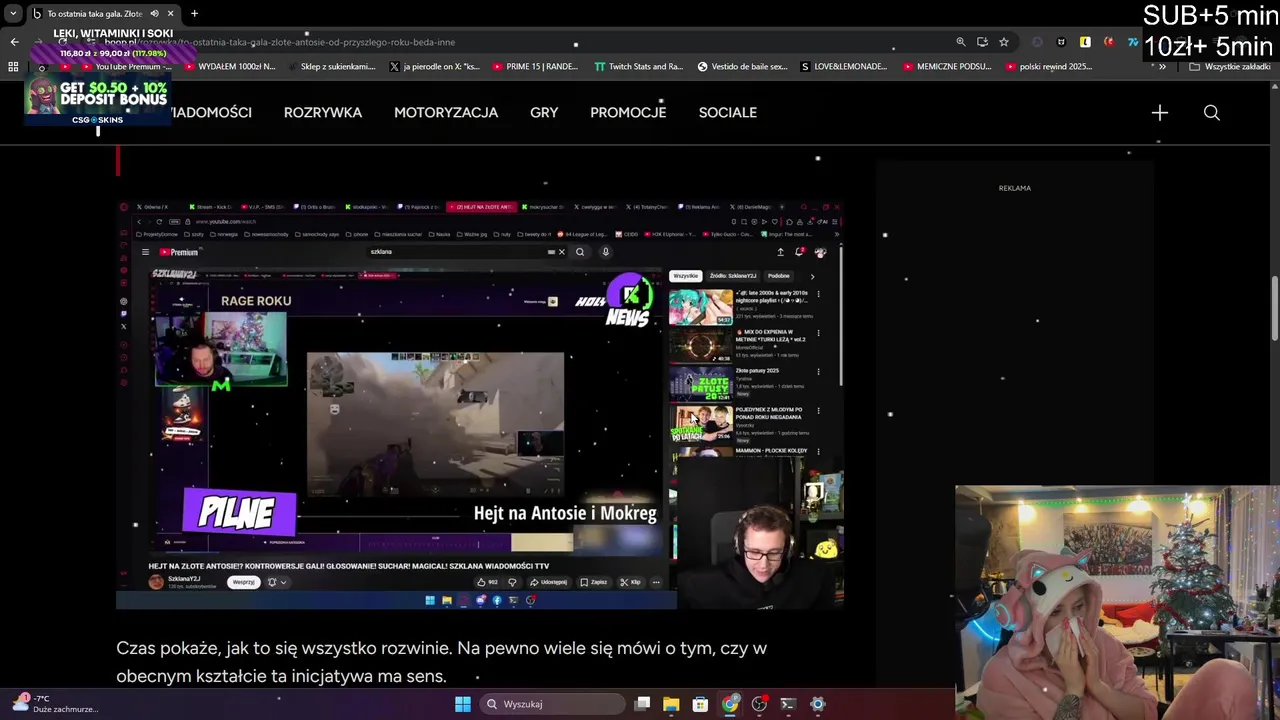Open Microsoft Store from the taskbar
The width and height of the screenshot is (1280, 720).
point(700,704)
